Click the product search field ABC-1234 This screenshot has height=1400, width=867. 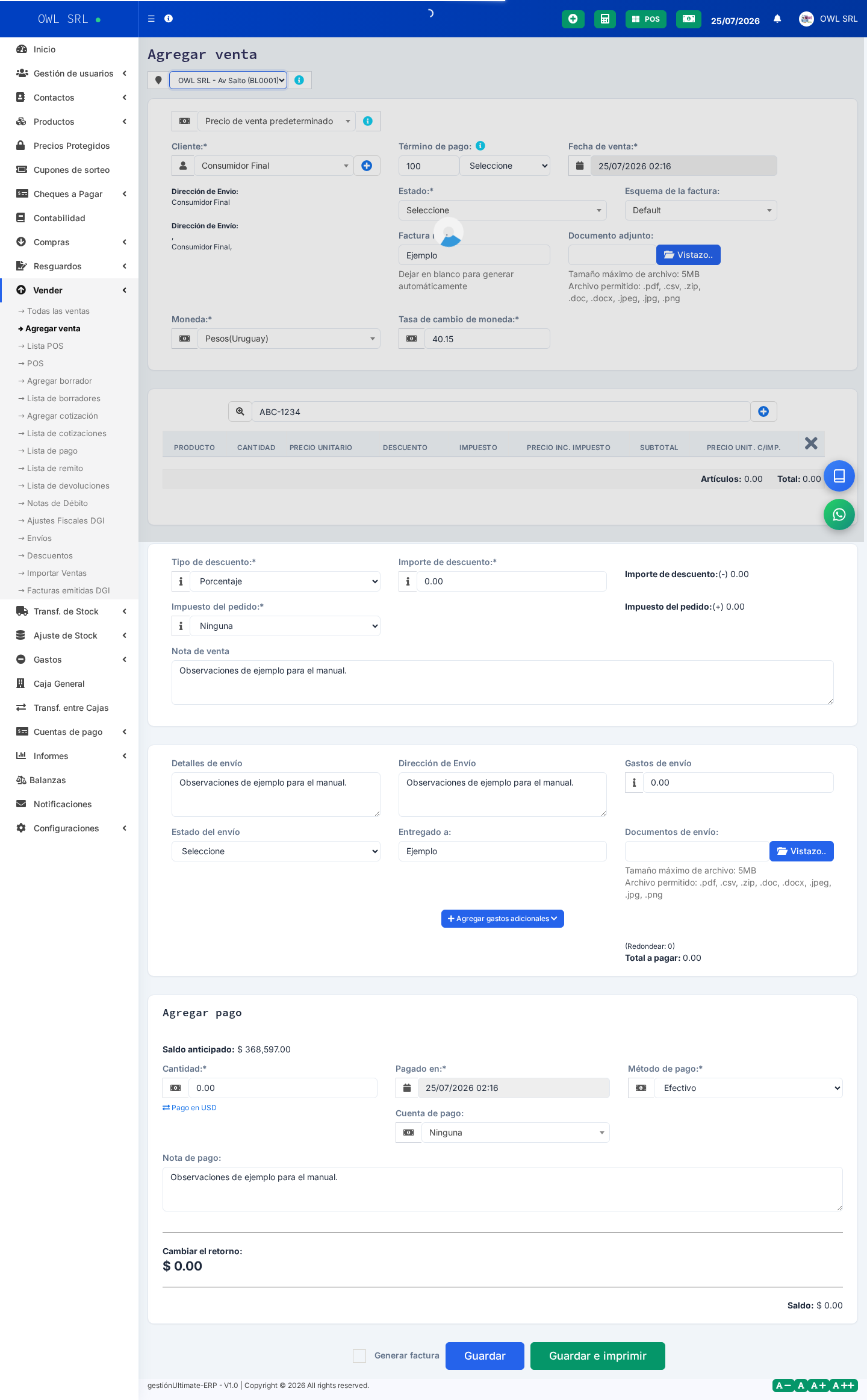click(501, 411)
